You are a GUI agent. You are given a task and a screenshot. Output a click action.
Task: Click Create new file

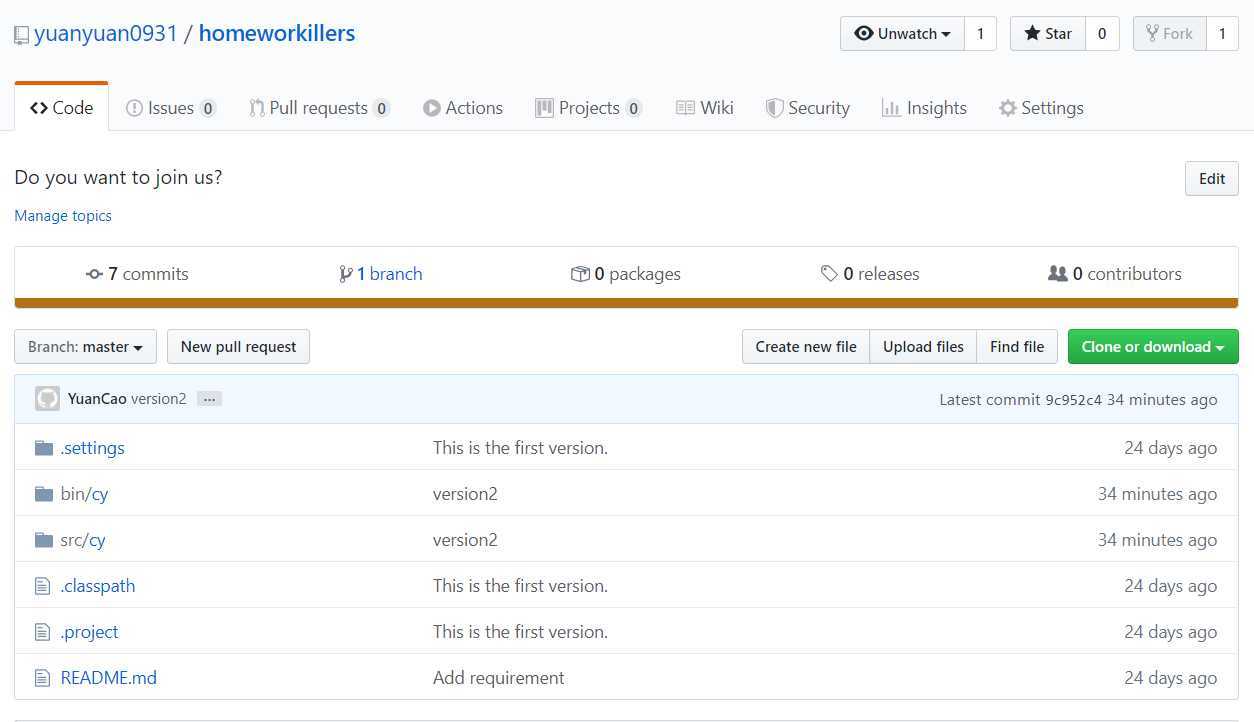(x=806, y=347)
